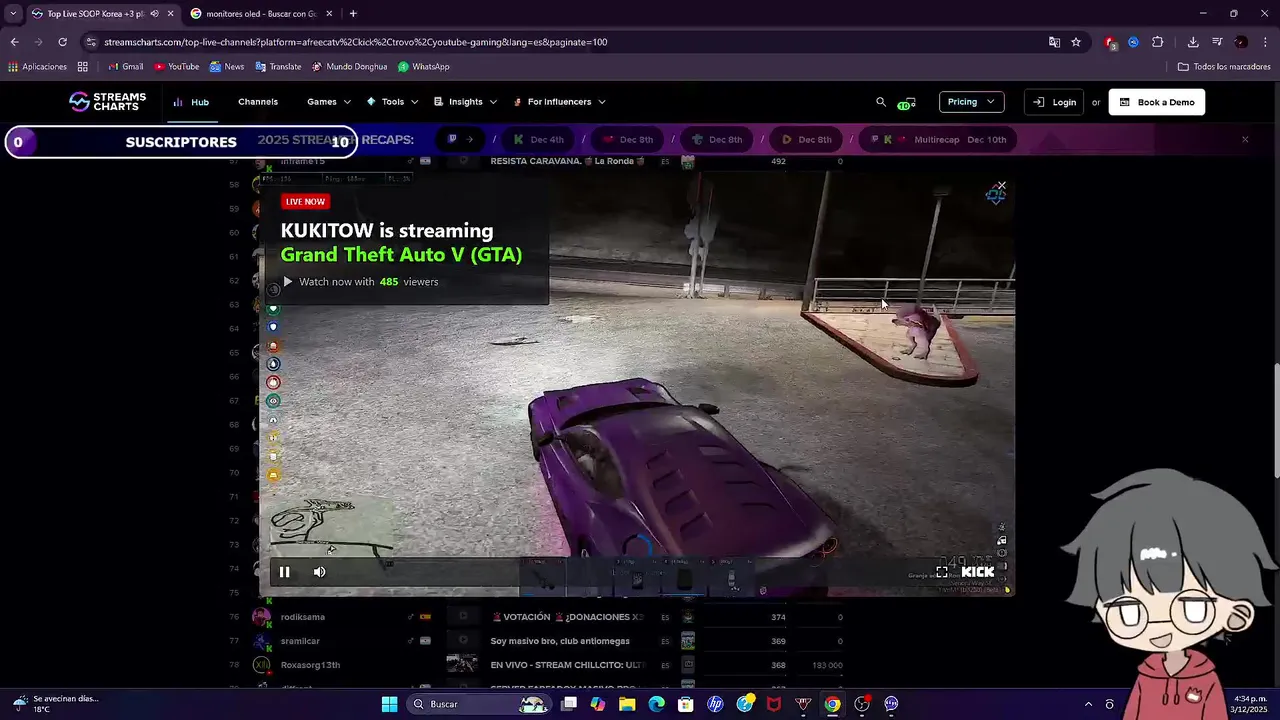Open the Roxasorg13th stream thumbnail
This screenshot has height=720, width=1280.
[462, 664]
